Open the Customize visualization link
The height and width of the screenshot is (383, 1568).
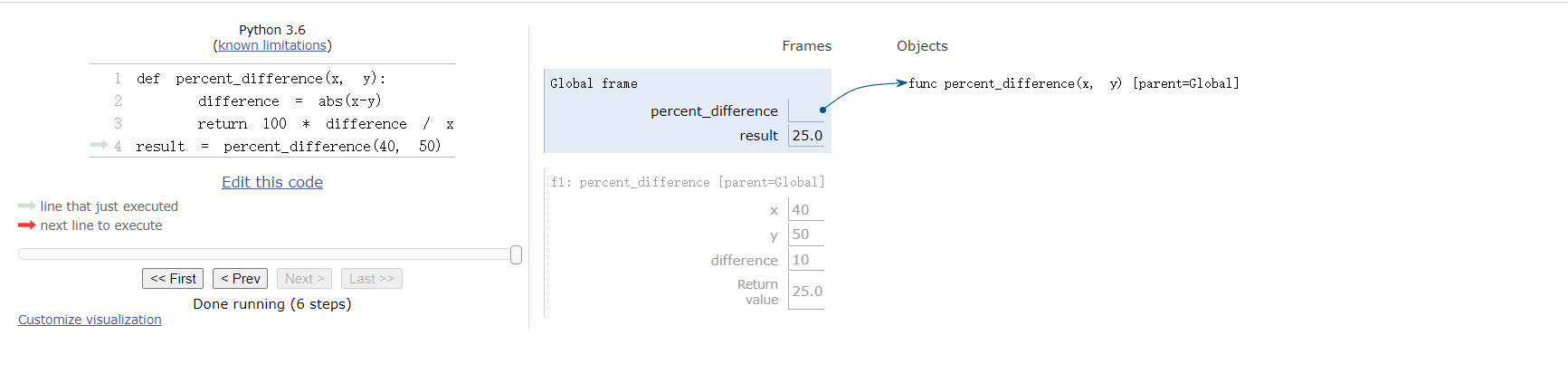(x=90, y=320)
